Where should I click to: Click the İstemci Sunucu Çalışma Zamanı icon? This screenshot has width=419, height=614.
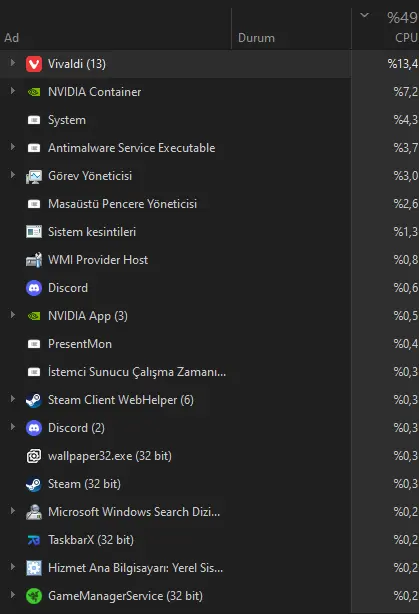(34, 372)
